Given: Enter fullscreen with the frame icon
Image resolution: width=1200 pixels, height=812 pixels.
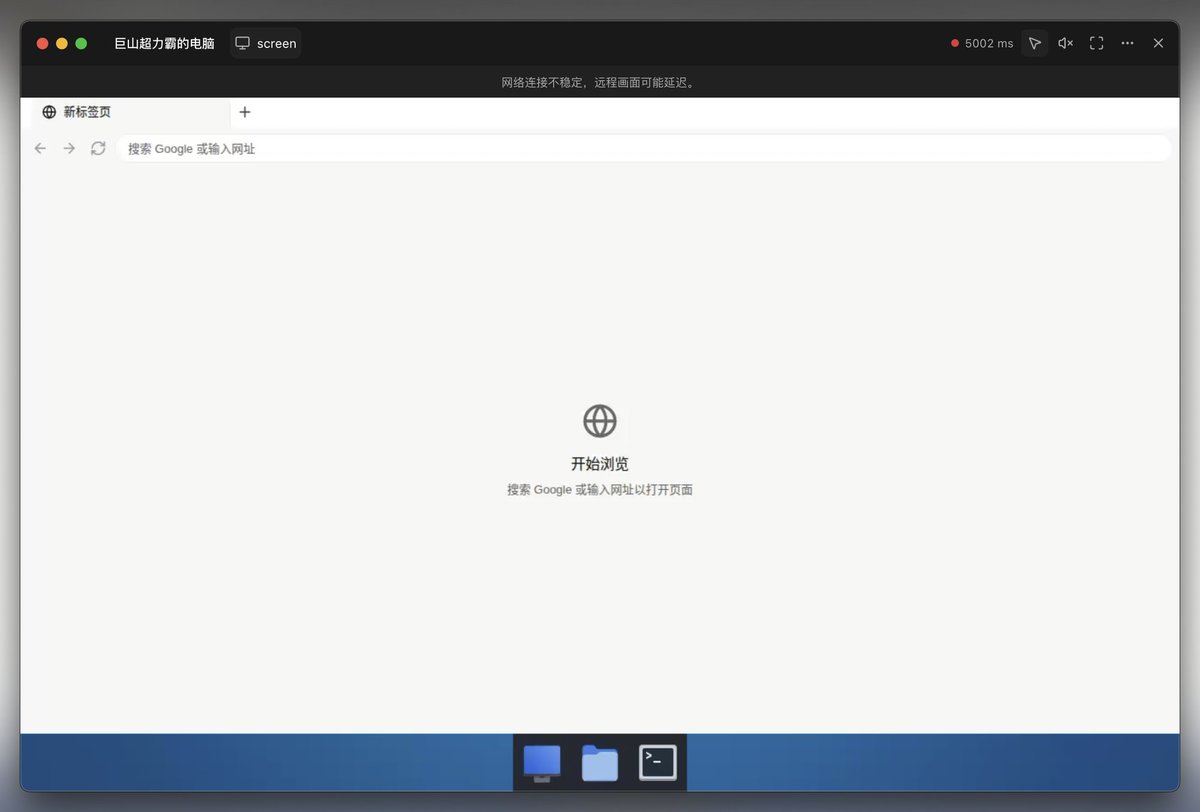Looking at the screenshot, I should click(x=1096, y=43).
